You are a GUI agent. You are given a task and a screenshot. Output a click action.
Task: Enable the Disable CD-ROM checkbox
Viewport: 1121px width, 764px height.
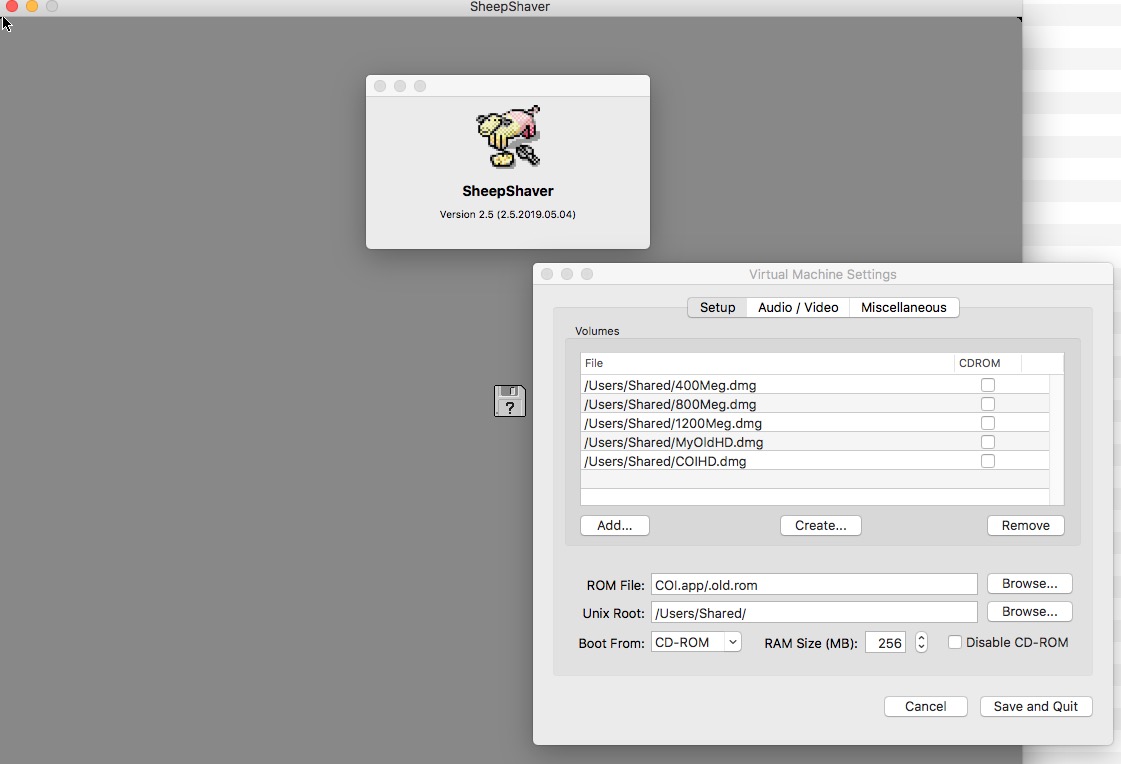point(954,643)
